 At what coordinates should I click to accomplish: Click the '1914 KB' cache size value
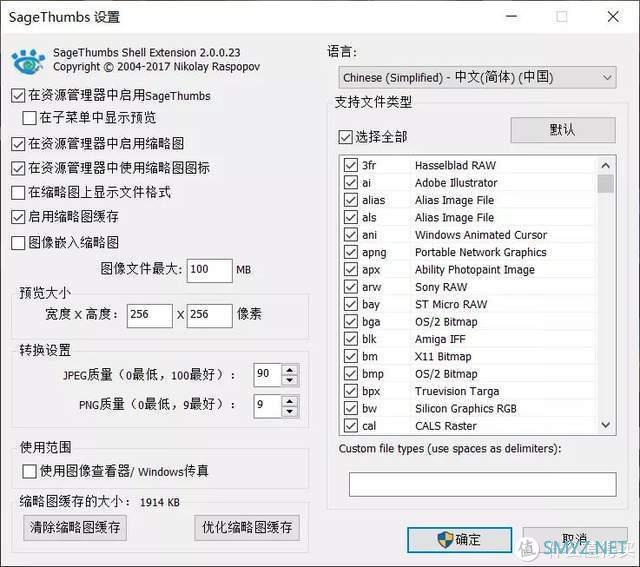click(x=160, y=503)
